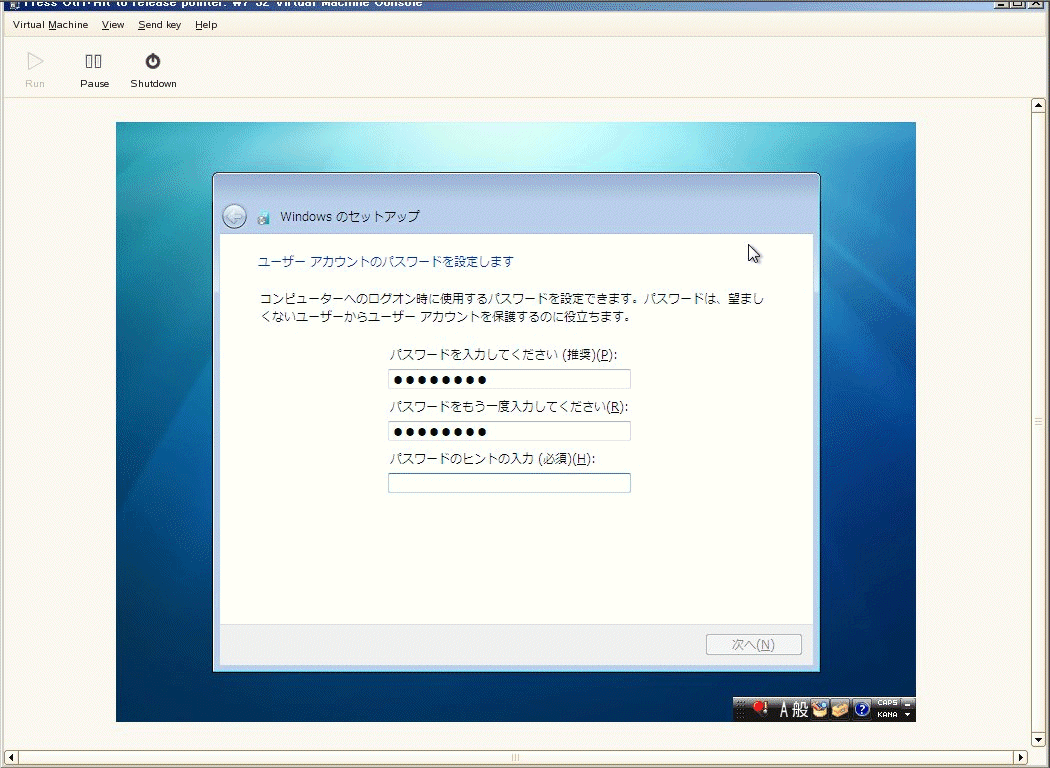Pause the virtual machine
This screenshot has height=768, width=1050.
pyautogui.click(x=94, y=70)
